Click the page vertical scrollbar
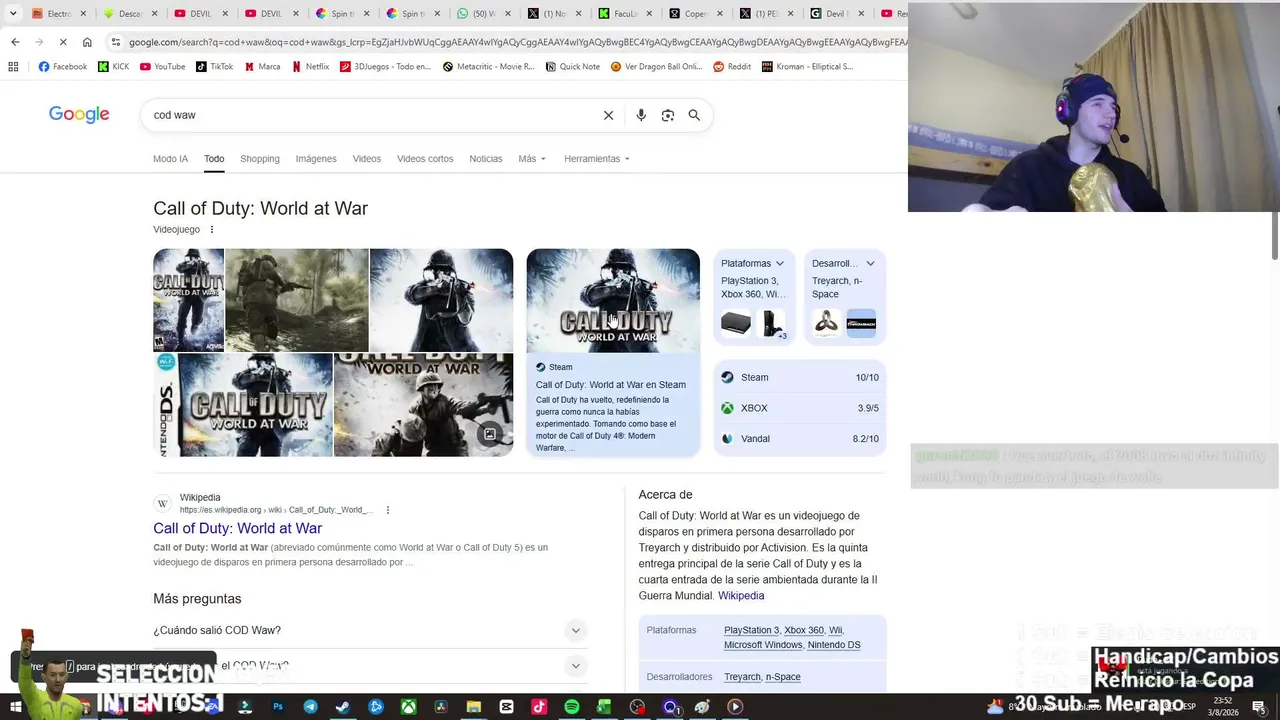 (1274, 236)
